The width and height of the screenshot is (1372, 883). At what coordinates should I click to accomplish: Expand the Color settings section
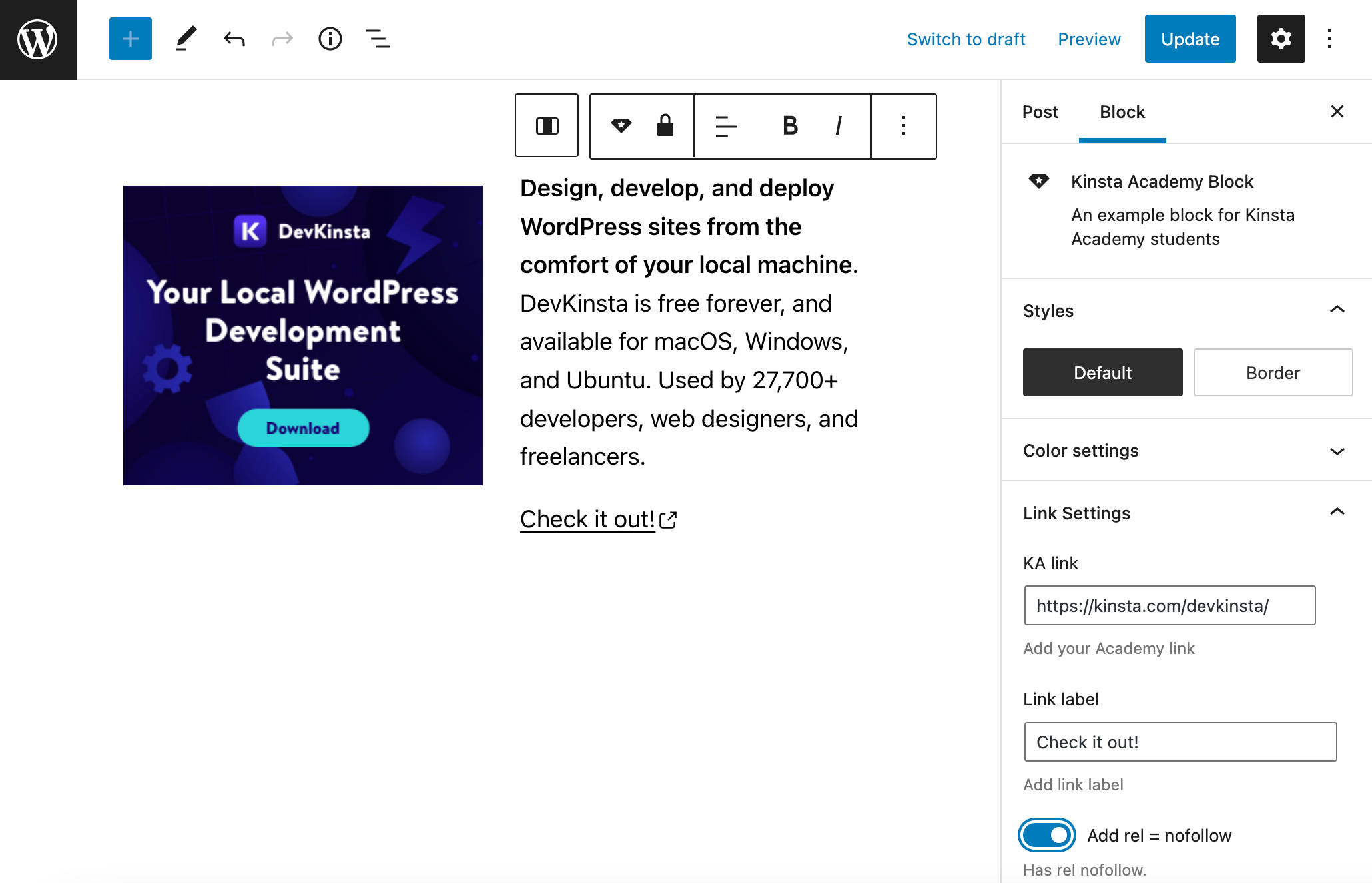click(1185, 450)
